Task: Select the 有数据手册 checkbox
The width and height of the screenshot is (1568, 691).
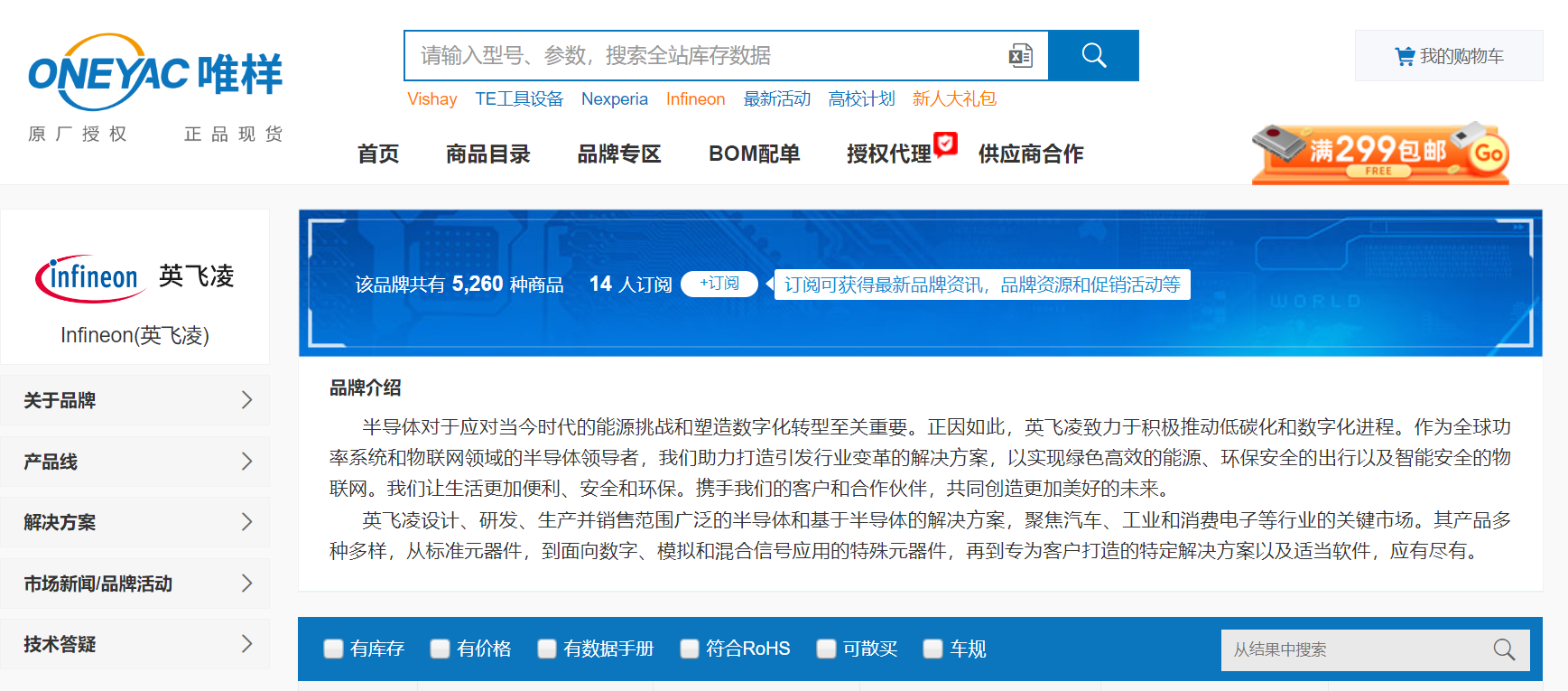Action: (547, 649)
